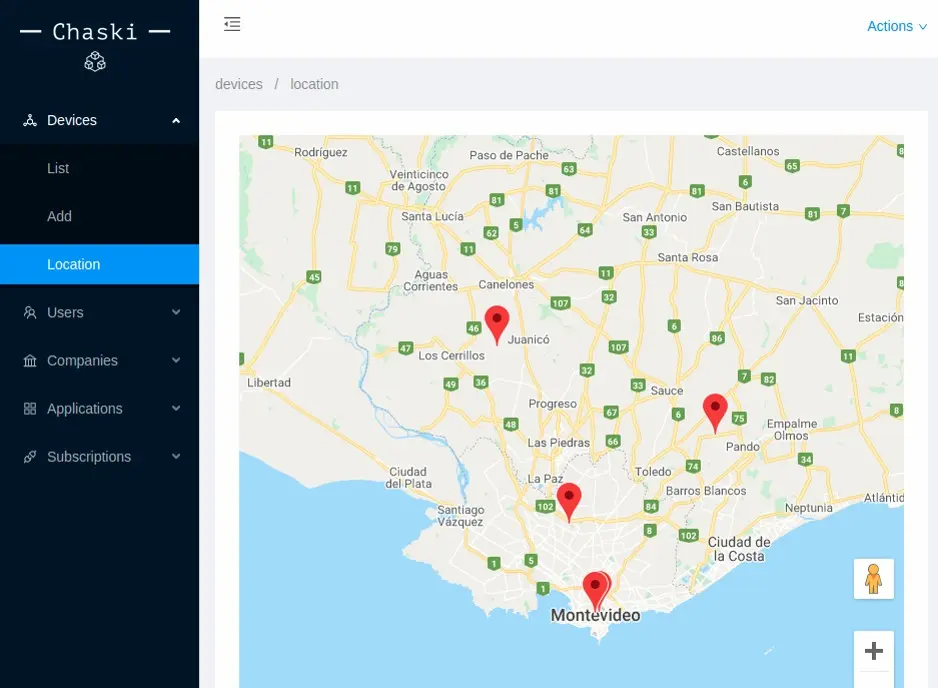Click the Companies bank icon in sidebar

tap(30, 361)
